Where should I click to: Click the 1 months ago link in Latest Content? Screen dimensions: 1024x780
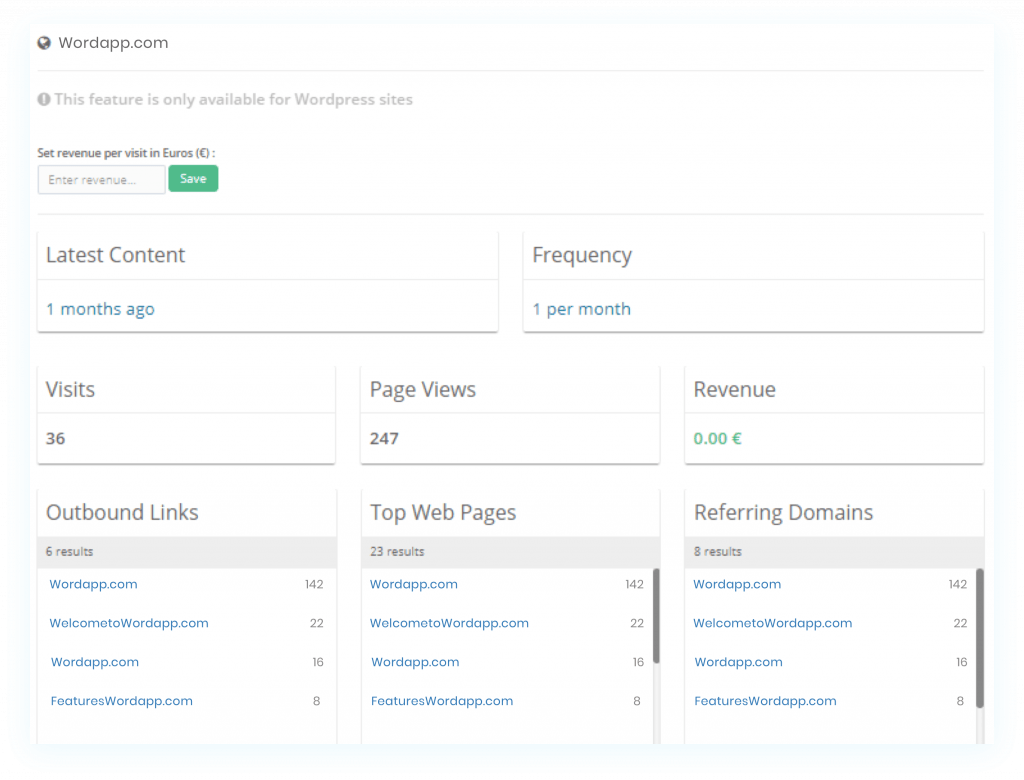100,309
